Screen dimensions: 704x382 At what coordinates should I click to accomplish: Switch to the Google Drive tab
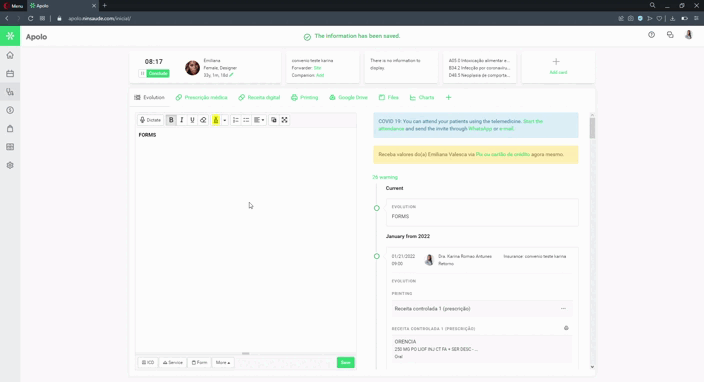click(348, 97)
